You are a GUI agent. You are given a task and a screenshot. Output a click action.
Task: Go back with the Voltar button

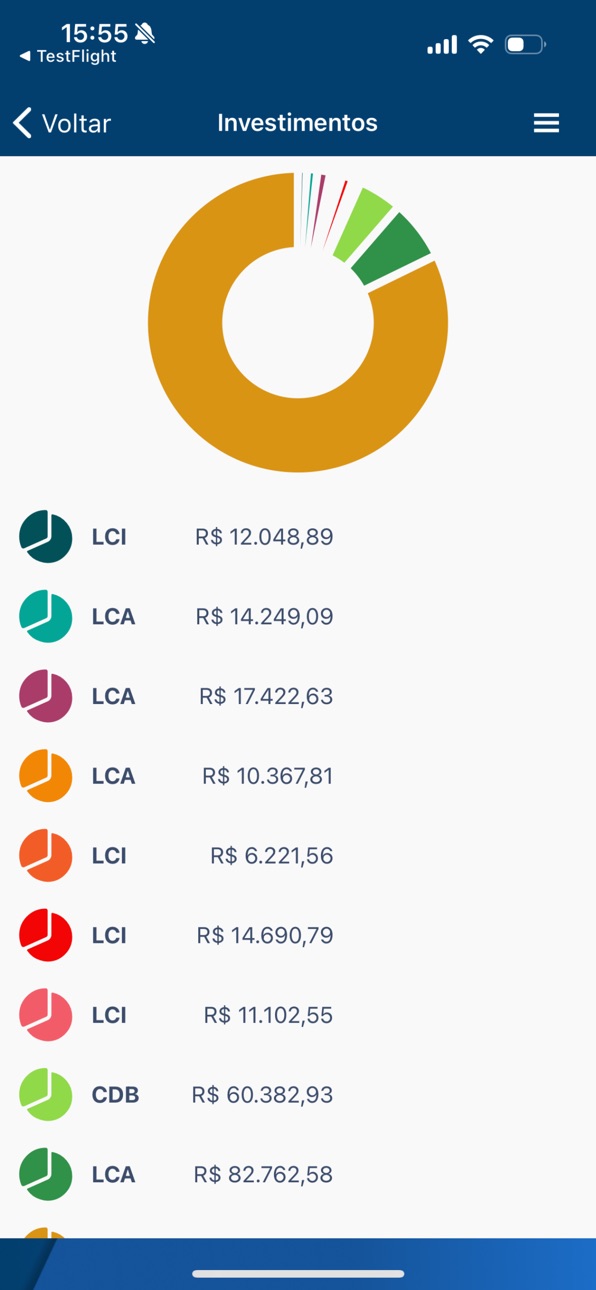pos(62,123)
